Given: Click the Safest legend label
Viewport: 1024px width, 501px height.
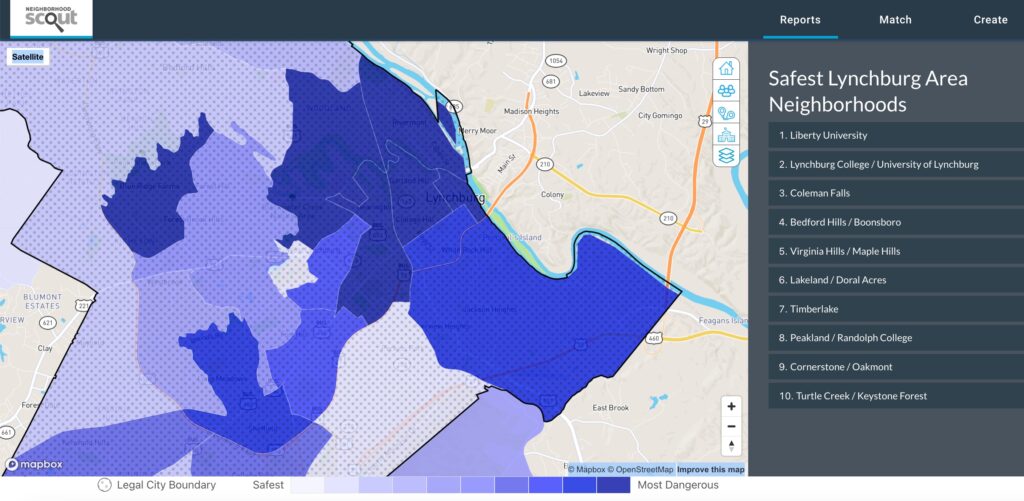Looking at the screenshot, I should click(268, 485).
